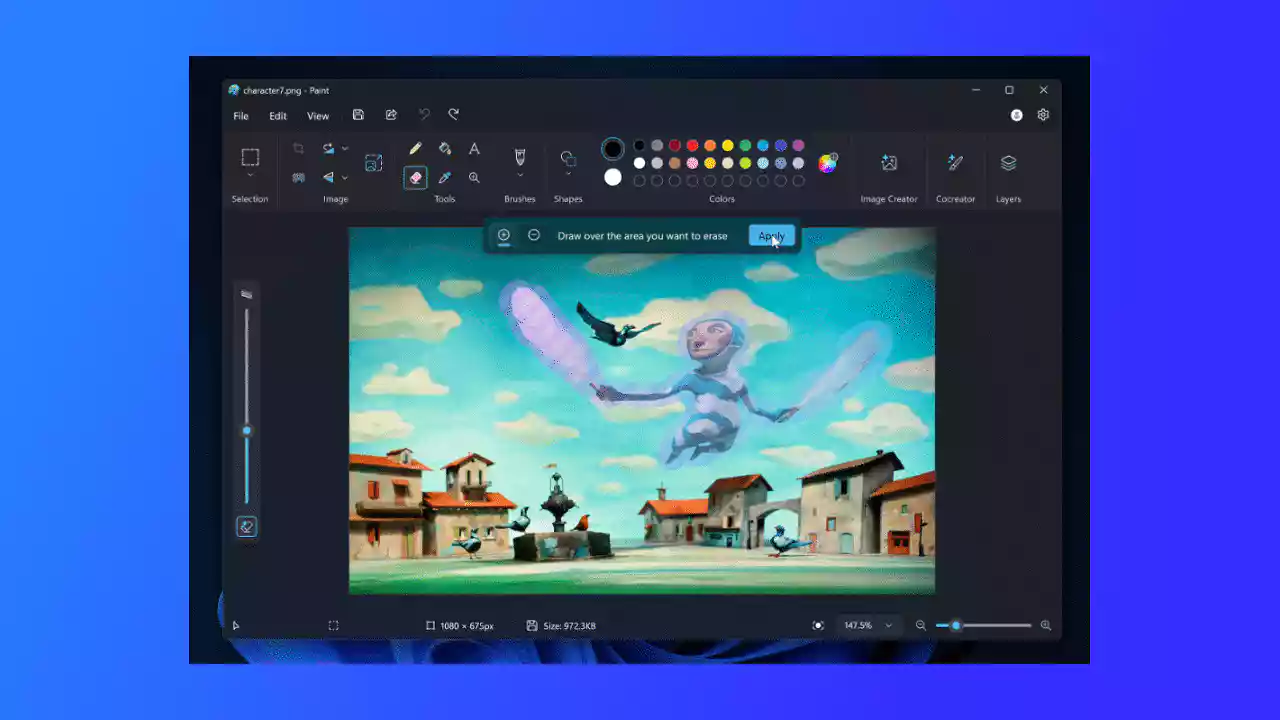The height and width of the screenshot is (720, 1280).
Task: Click Fit to window icon
Action: tap(818, 625)
